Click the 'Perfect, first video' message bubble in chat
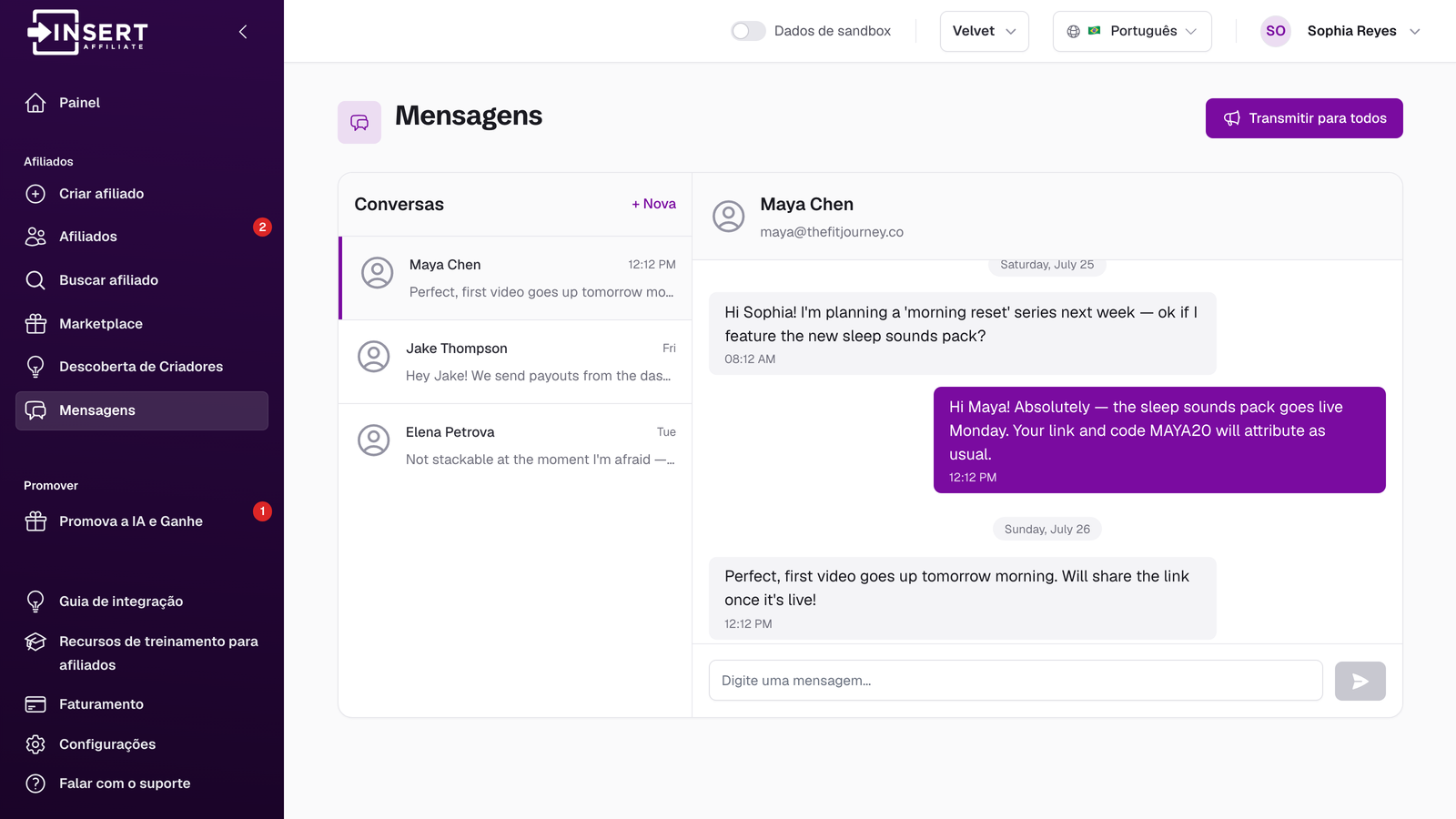 tap(963, 598)
